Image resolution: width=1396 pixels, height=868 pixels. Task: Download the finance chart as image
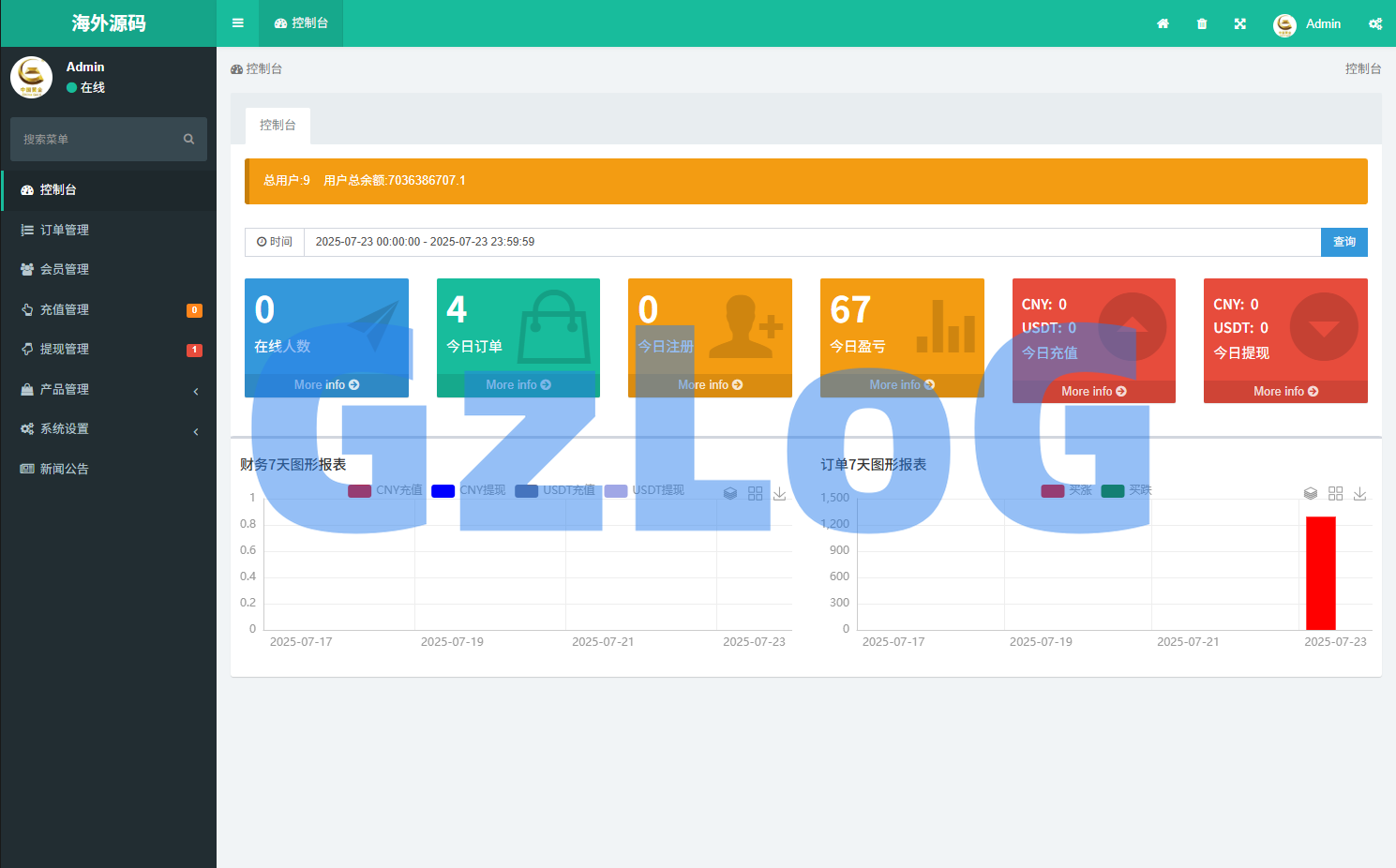tap(780, 493)
